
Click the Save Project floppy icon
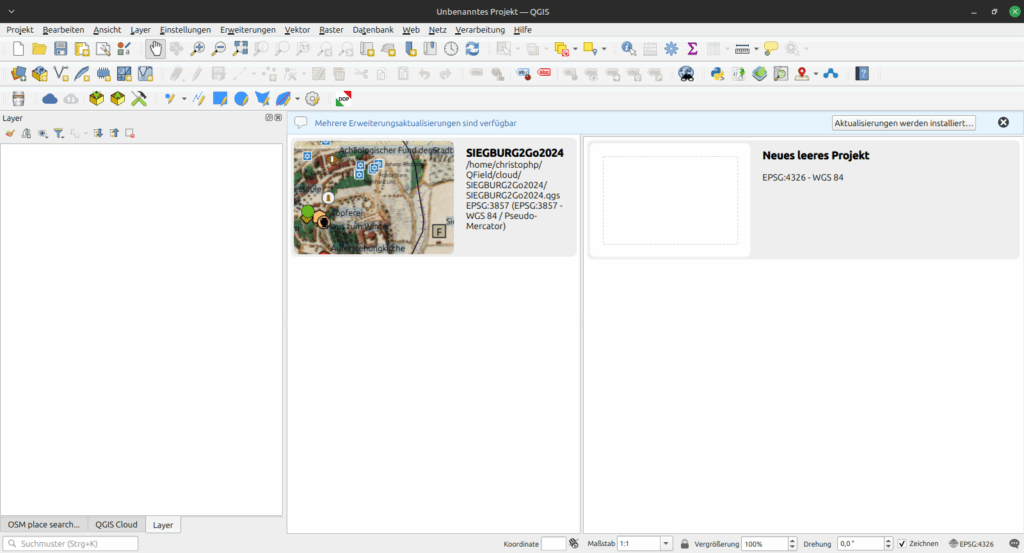click(x=61, y=48)
